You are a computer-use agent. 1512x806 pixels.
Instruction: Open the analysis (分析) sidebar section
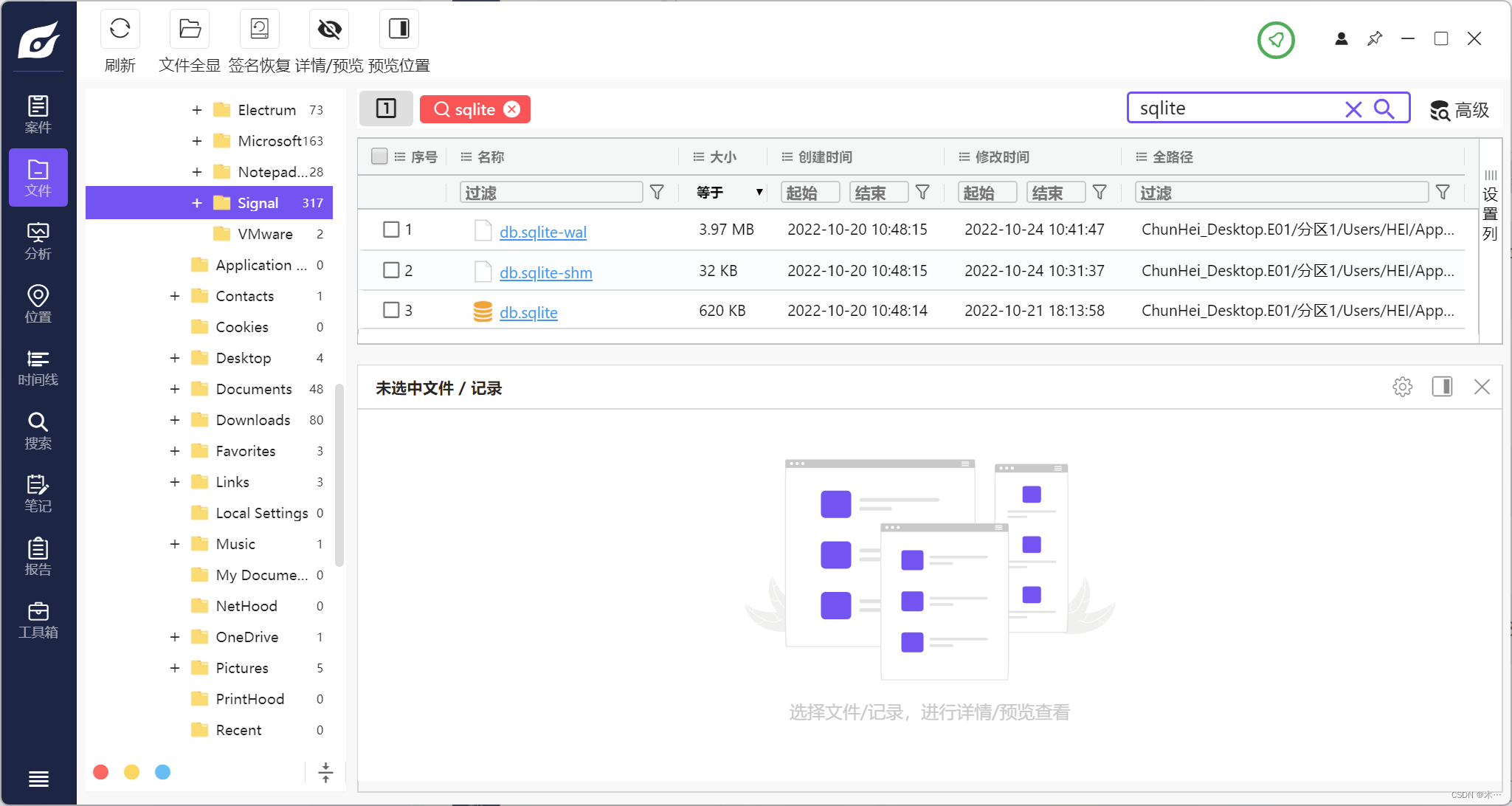(38, 241)
